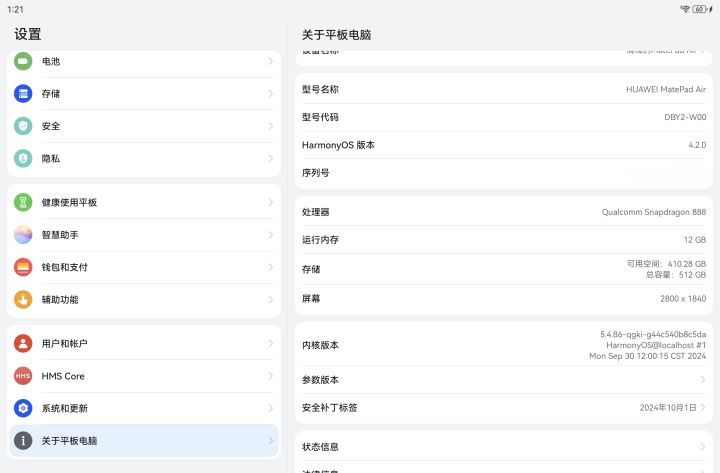Viewport: 720px width, 473px height.
Task: Select 智慧助手 menu entry
Action: 144,235
